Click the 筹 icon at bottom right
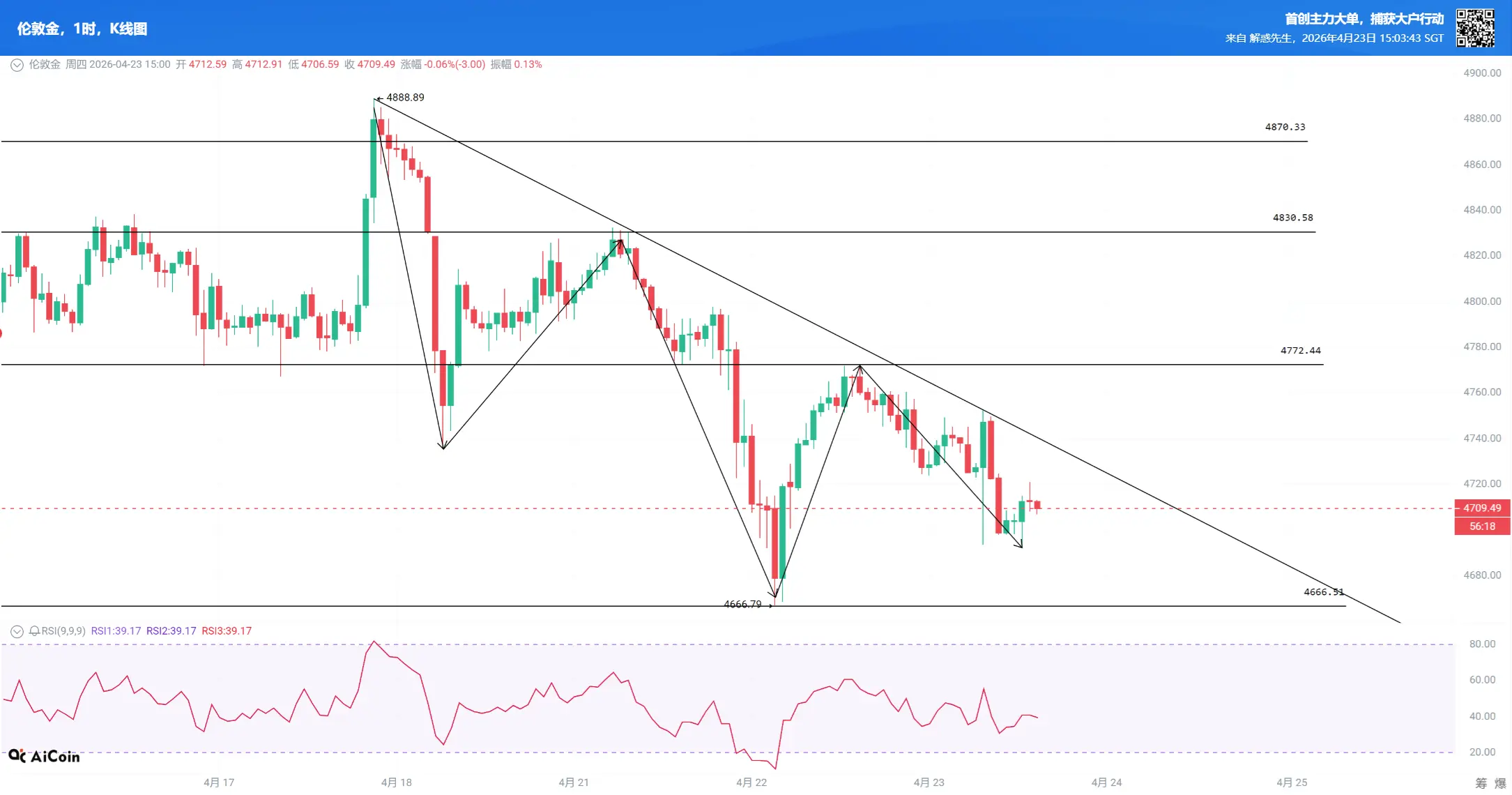 point(1481,783)
